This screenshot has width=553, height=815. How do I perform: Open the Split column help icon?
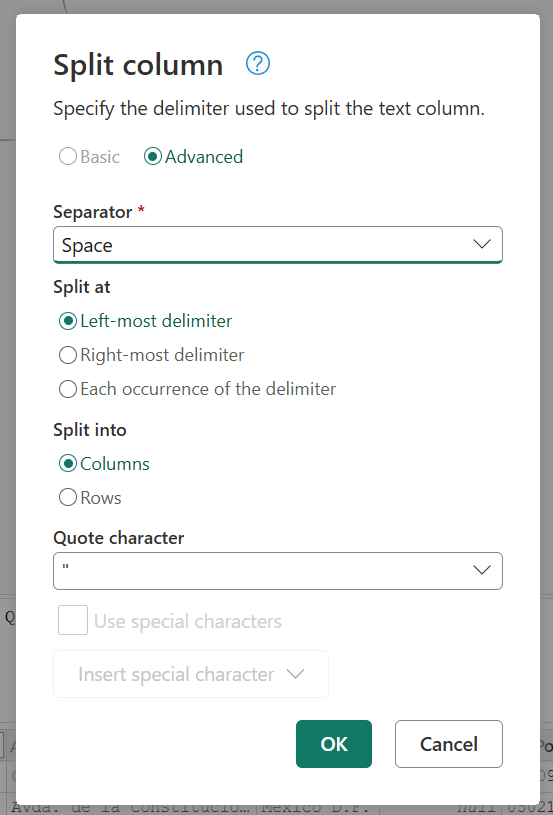pyautogui.click(x=258, y=64)
